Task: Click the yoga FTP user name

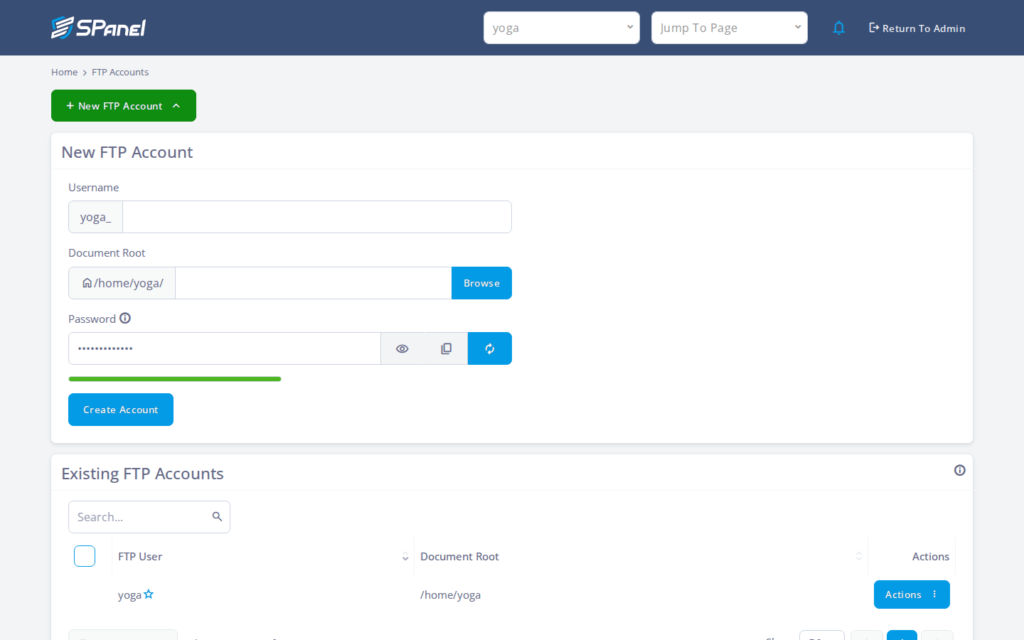Action: [129, 595]
